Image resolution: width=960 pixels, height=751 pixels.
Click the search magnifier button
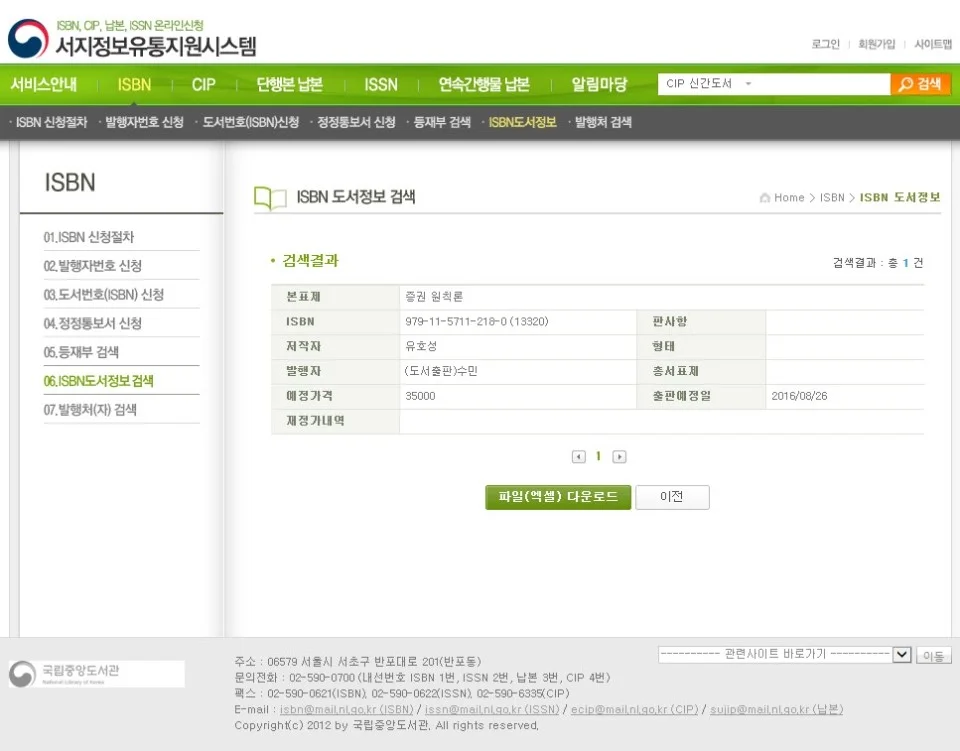point(920,84)
